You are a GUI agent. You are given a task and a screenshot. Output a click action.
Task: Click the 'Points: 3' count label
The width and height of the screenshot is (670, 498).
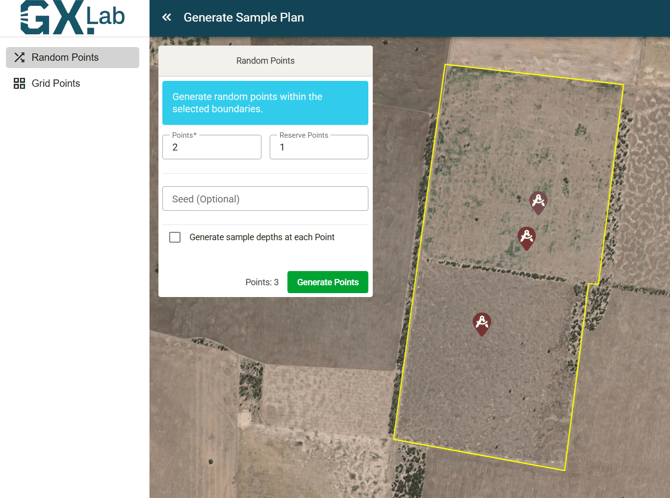[262, 282]
